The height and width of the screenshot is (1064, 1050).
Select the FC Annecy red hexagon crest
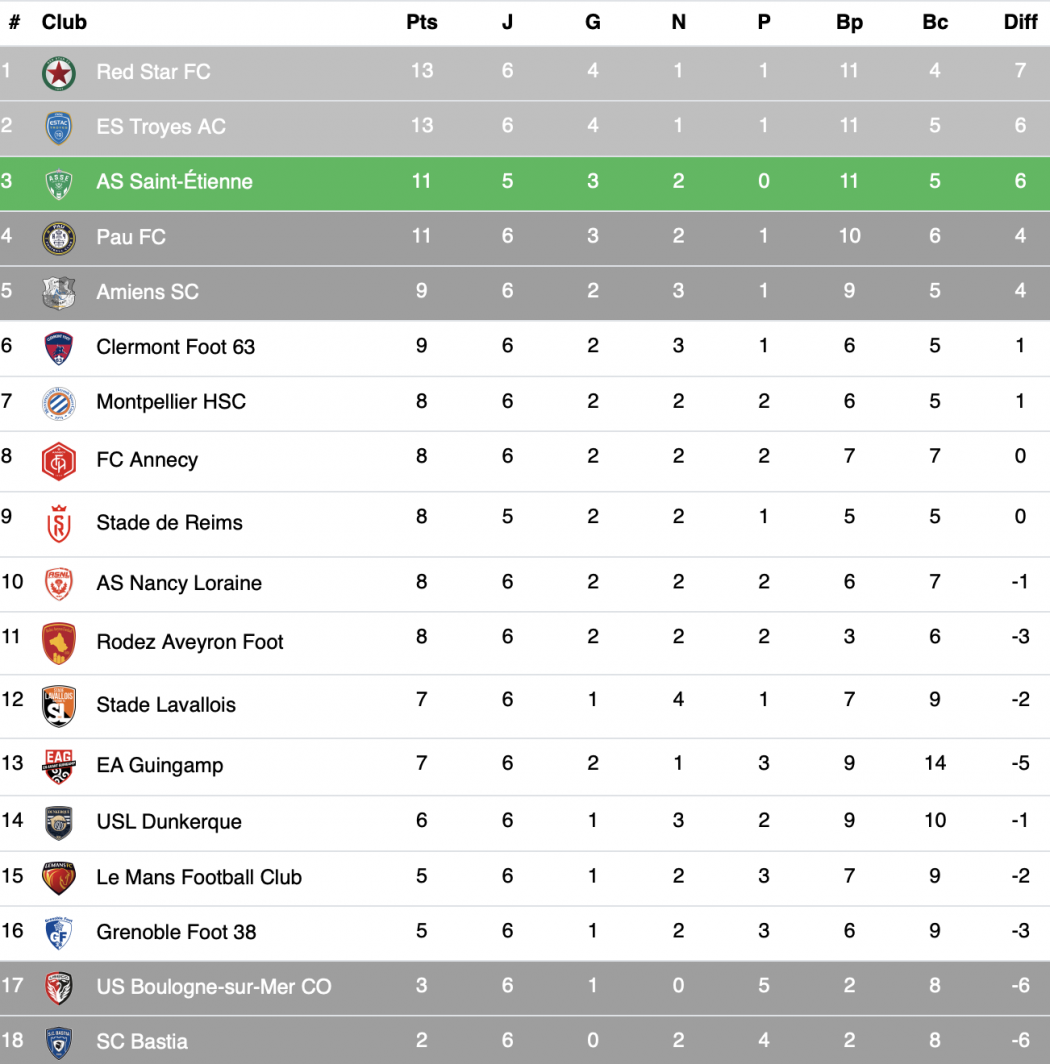pyautogui.click(x=58, y=461)
